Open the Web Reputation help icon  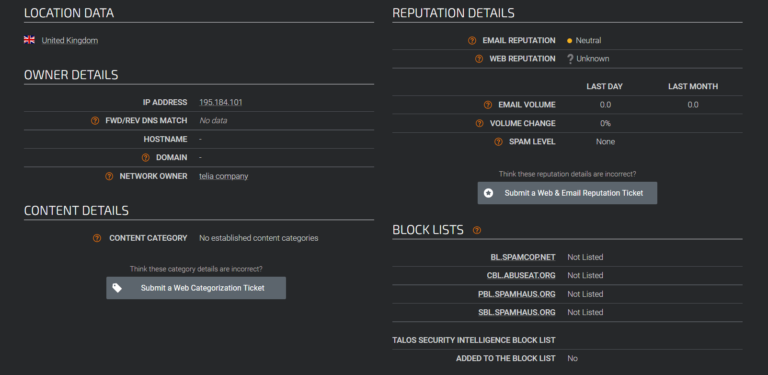click(x=479, y=59)
